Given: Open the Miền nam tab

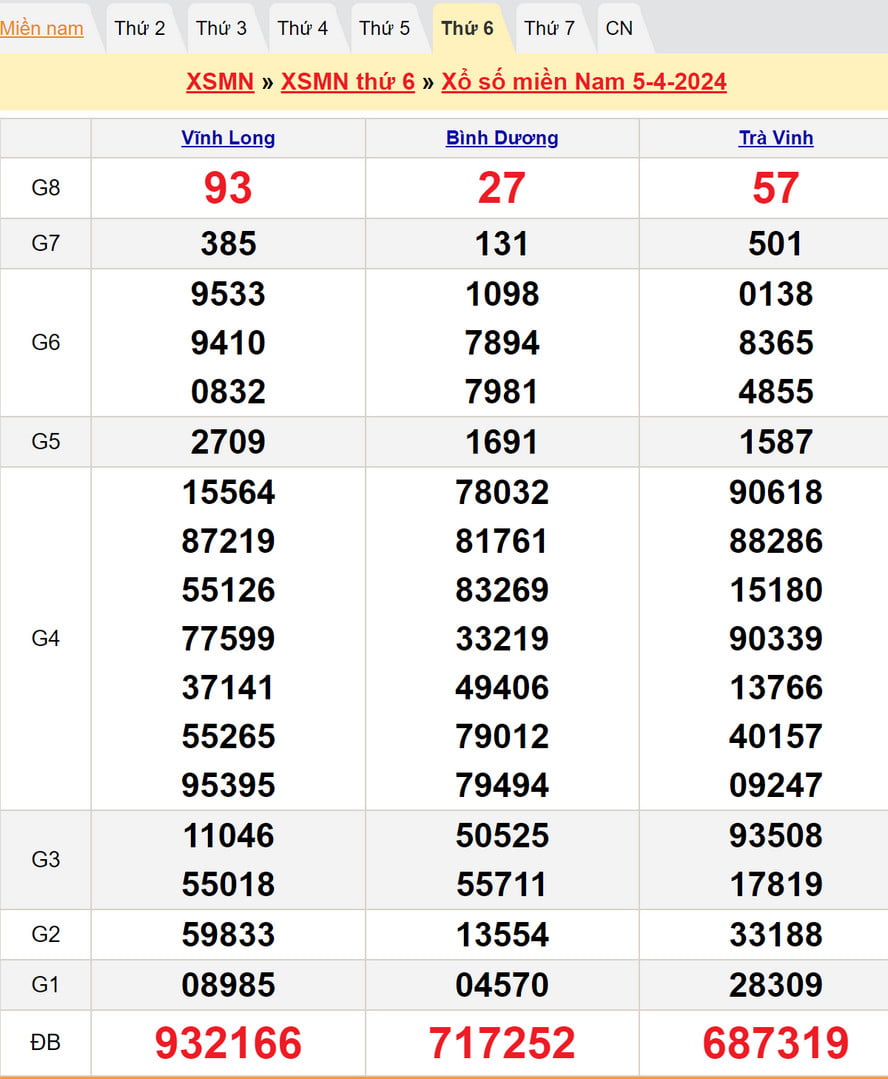Looking at the screenshot, I should [x=42, y=28].
